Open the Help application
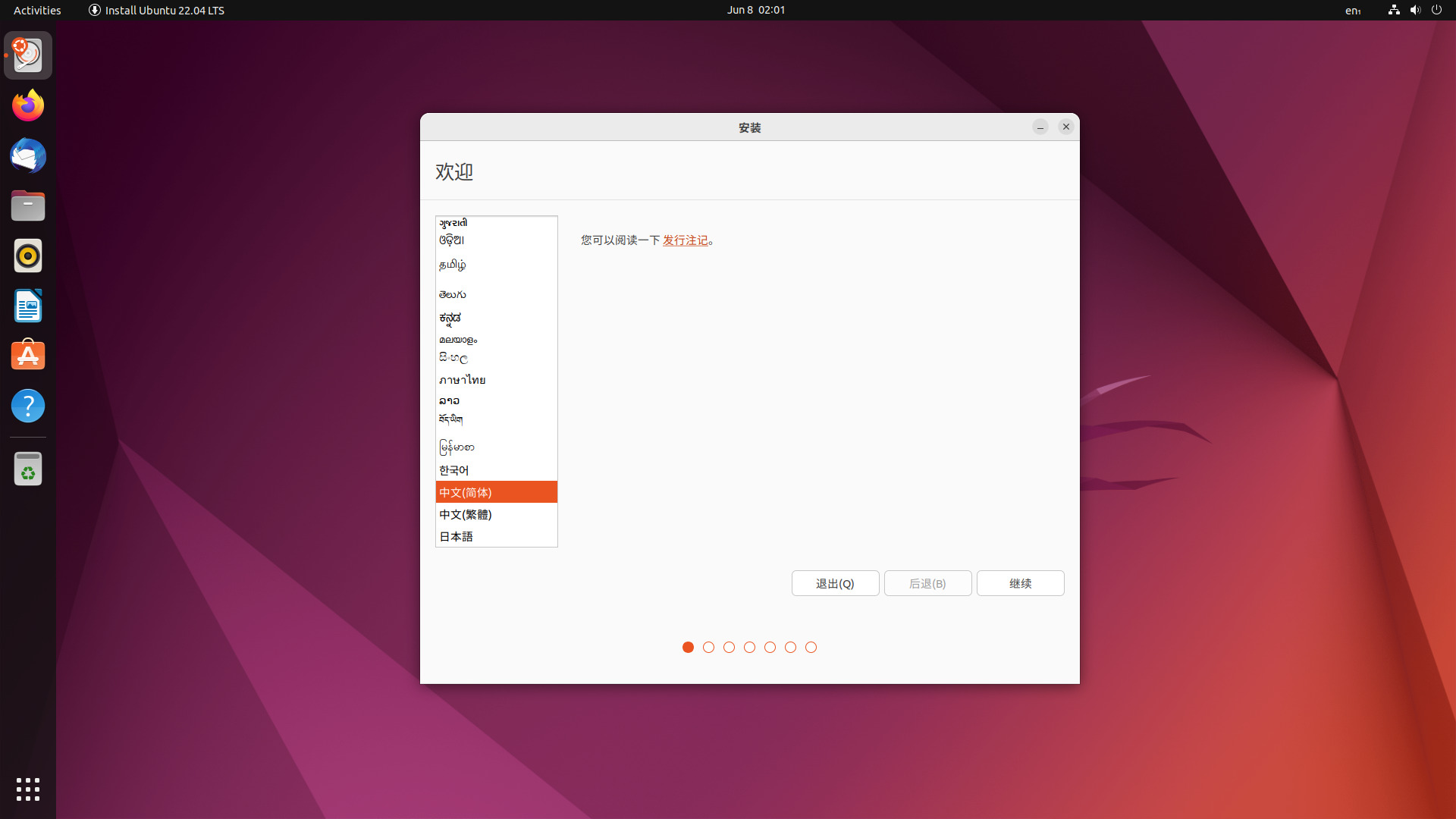Screen dimensions: 1456x819 click(x=27, y=406)
